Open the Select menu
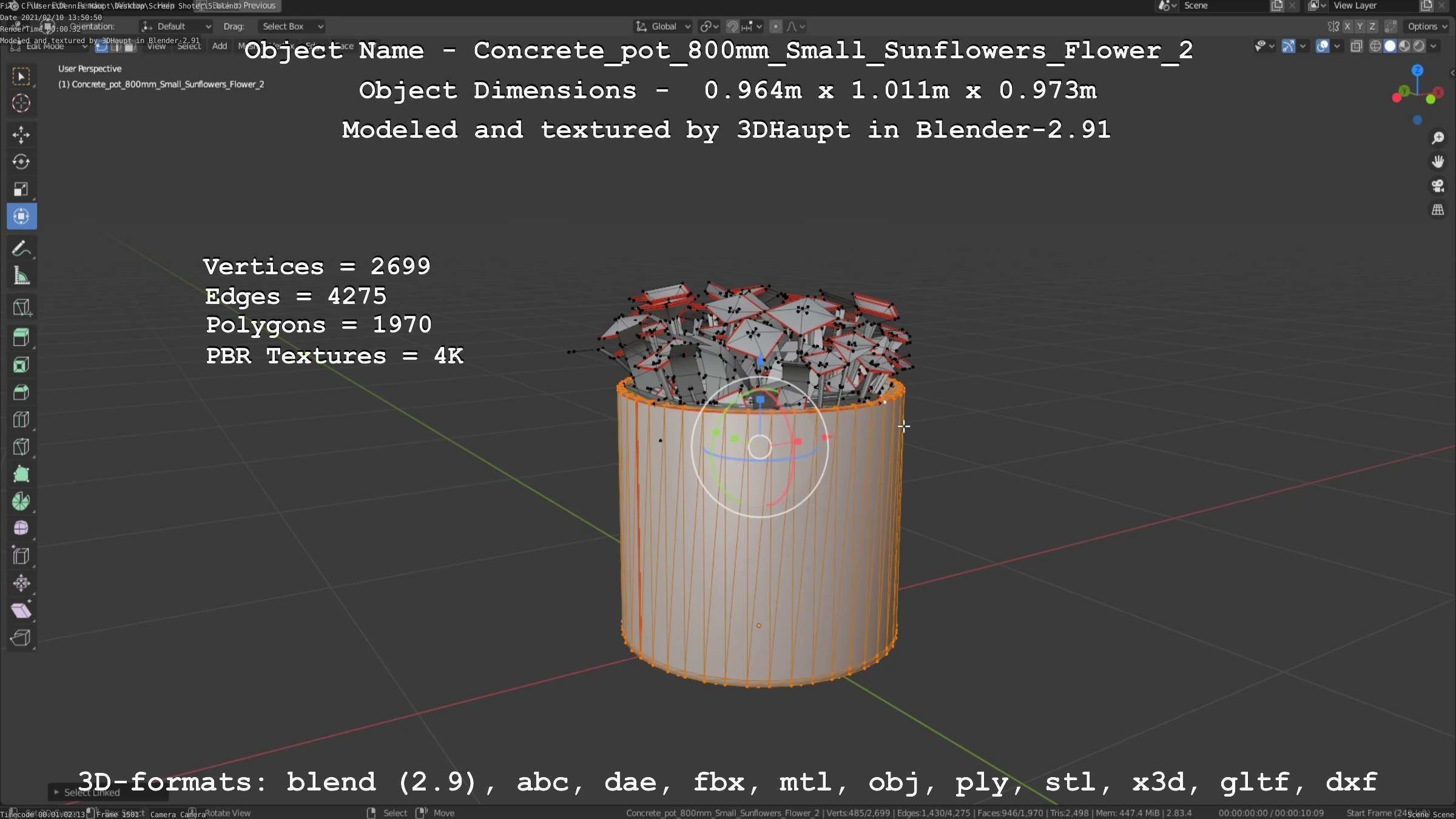1456x819 pixels. [x=189, y=47]
